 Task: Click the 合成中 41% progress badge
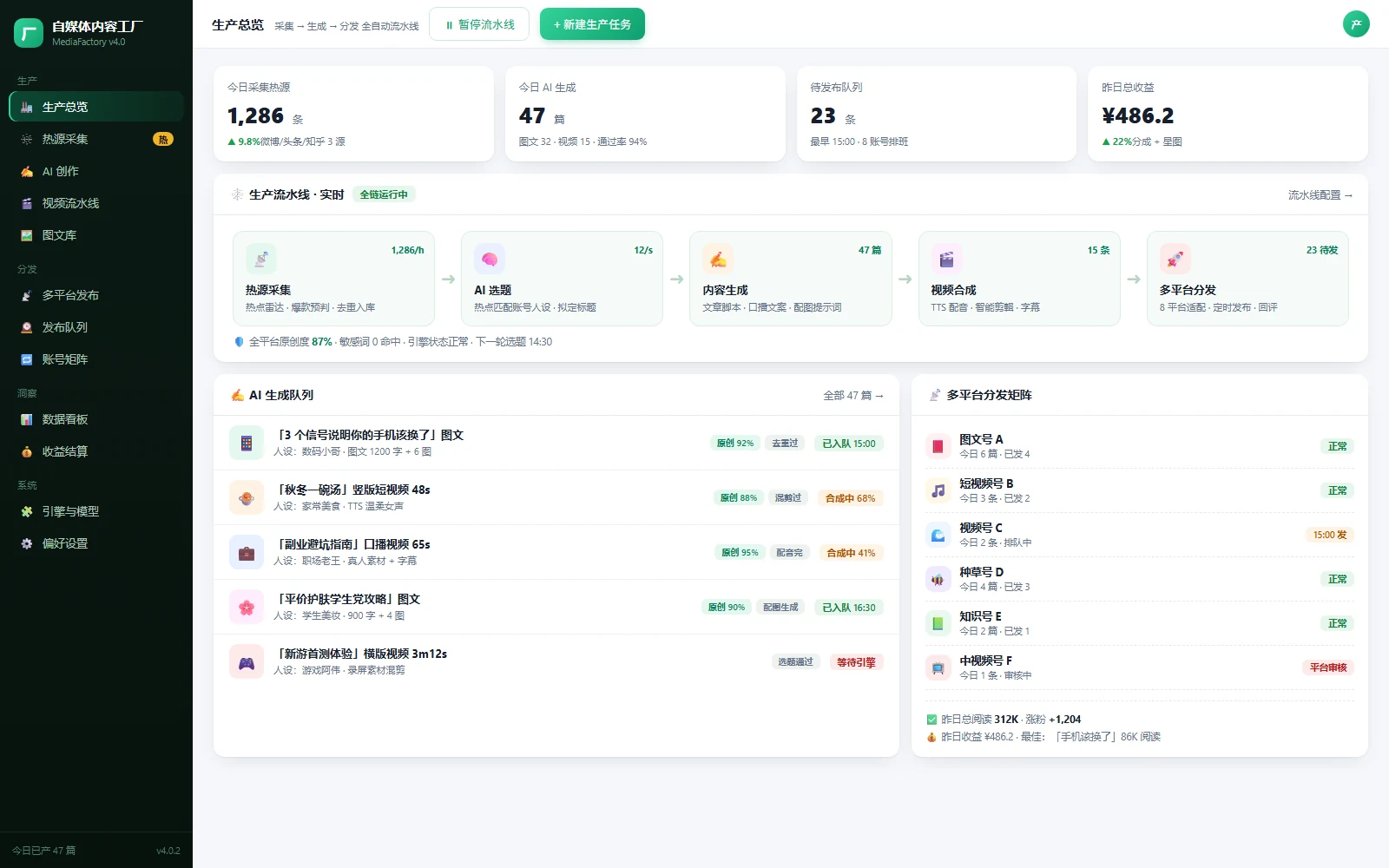pyautogui.click(x=851, y=553)
